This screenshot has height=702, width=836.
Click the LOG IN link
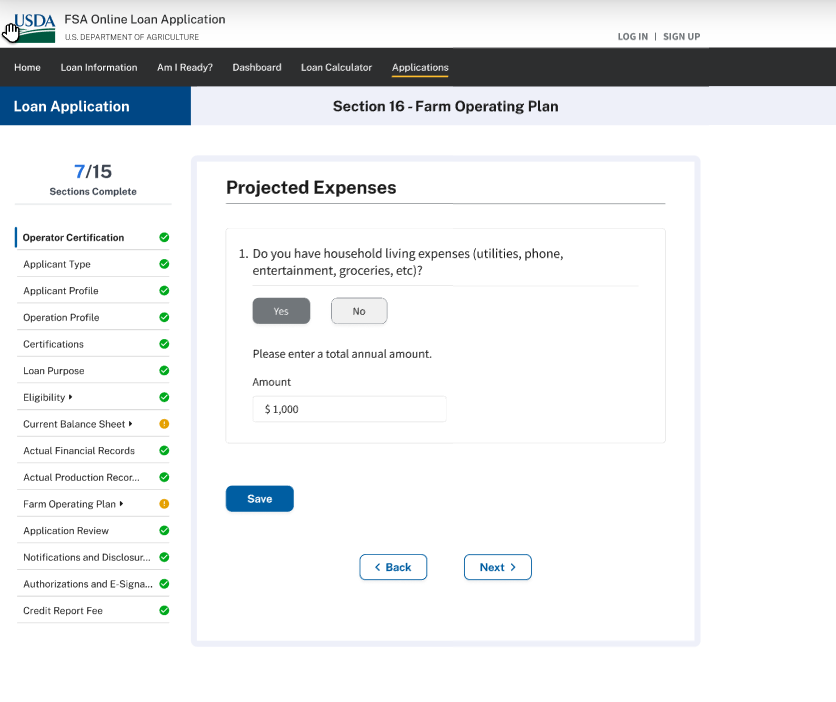pyautogui.click(x=632, y=37)
